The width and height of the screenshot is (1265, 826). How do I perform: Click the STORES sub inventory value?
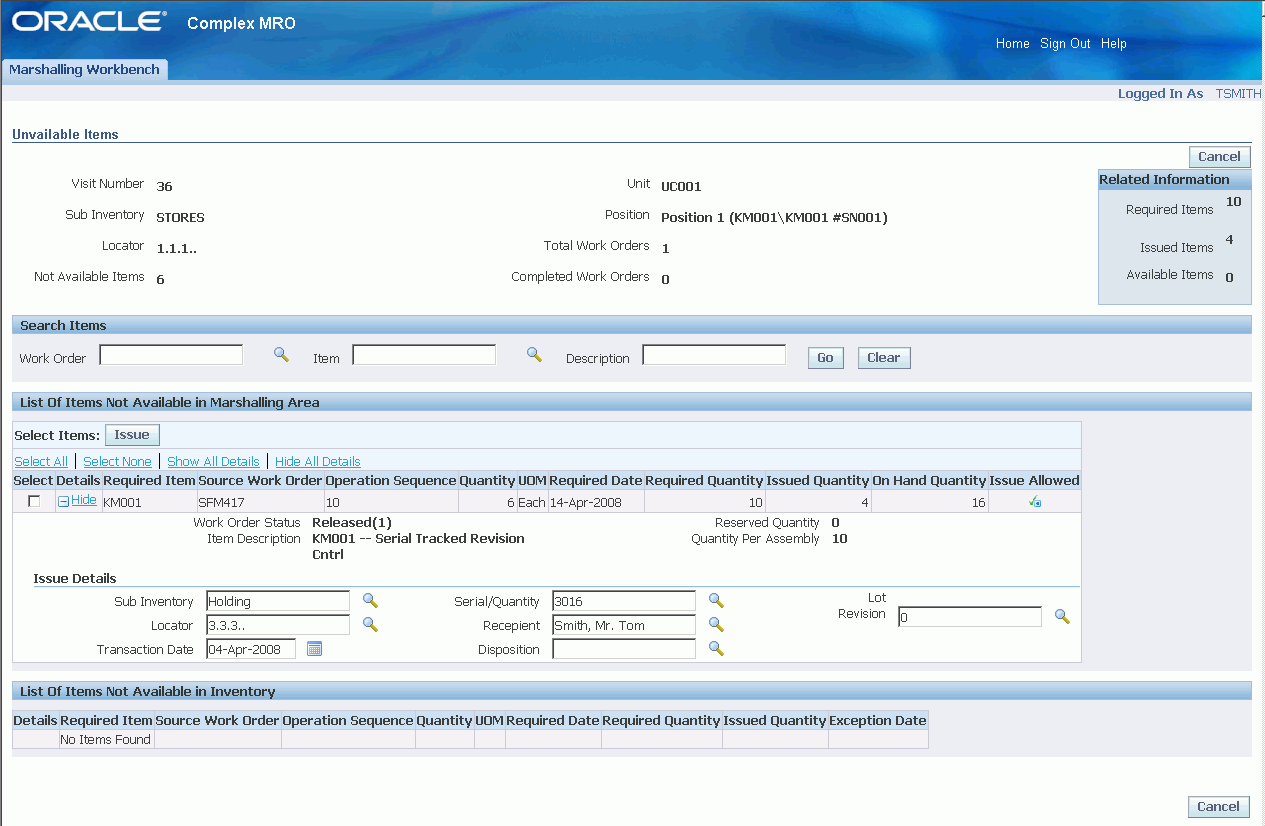[180, 216]
